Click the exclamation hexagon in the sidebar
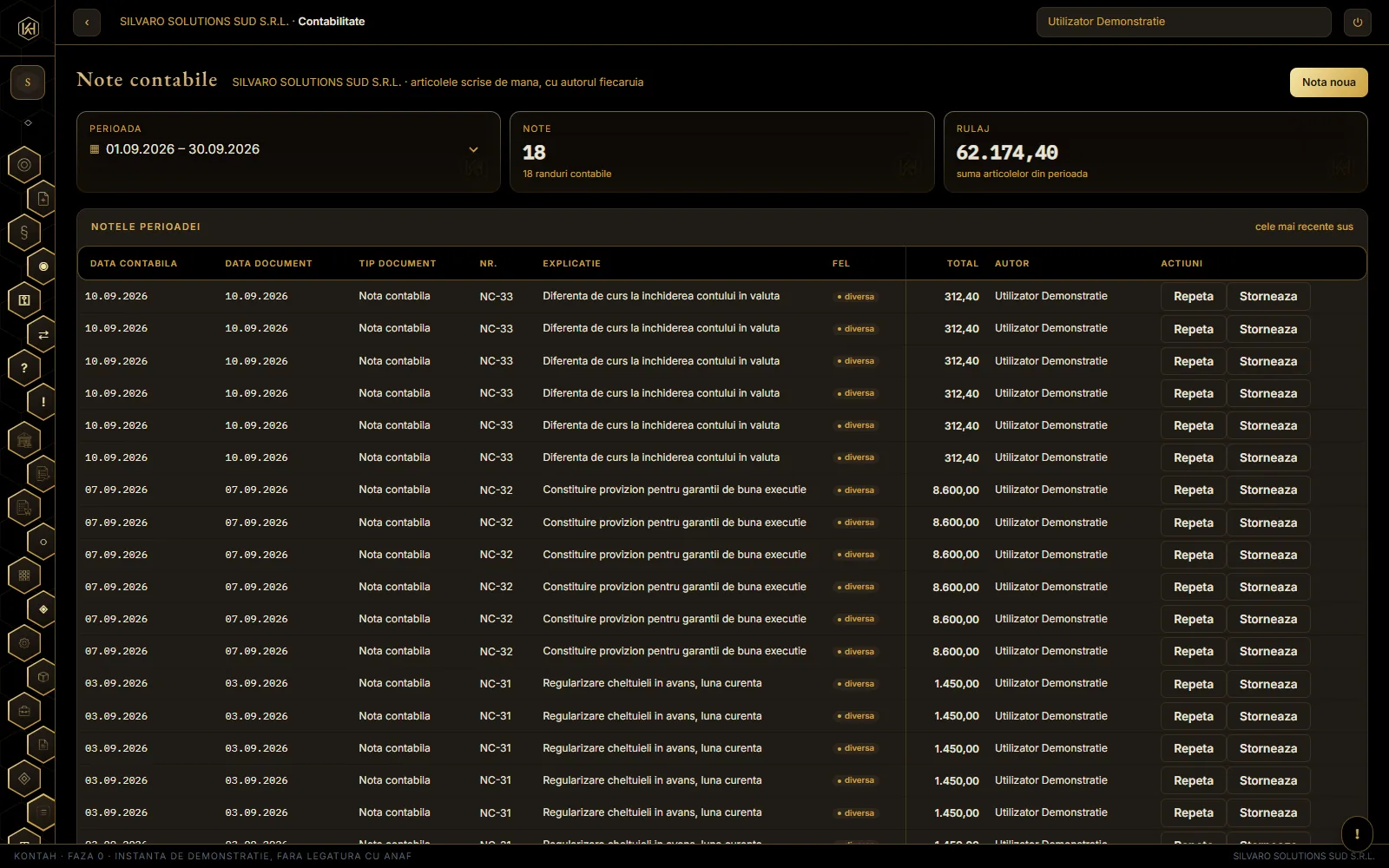The image size is (1389, 868). (x=43, y=402)
